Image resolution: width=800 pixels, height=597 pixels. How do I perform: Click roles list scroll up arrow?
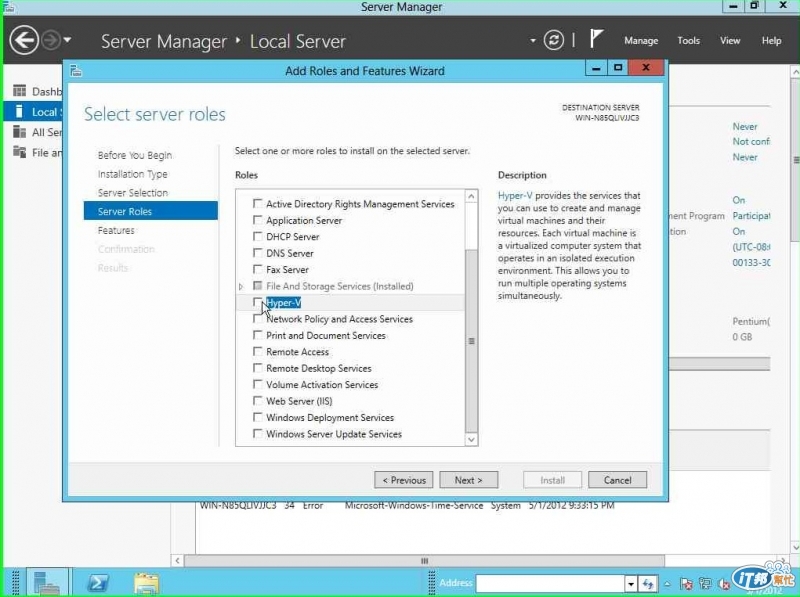tap(471, 196)
